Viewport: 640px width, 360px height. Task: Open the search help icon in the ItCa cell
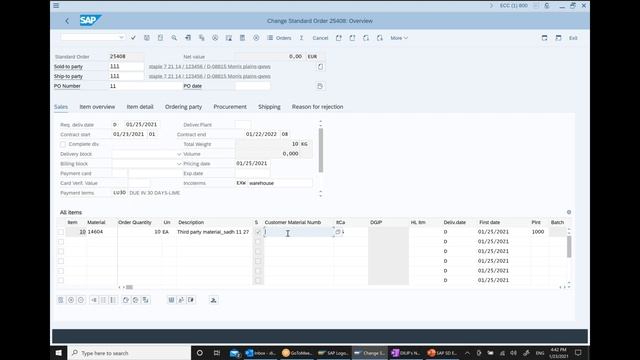pyautogui.click(x=338, y=232)
